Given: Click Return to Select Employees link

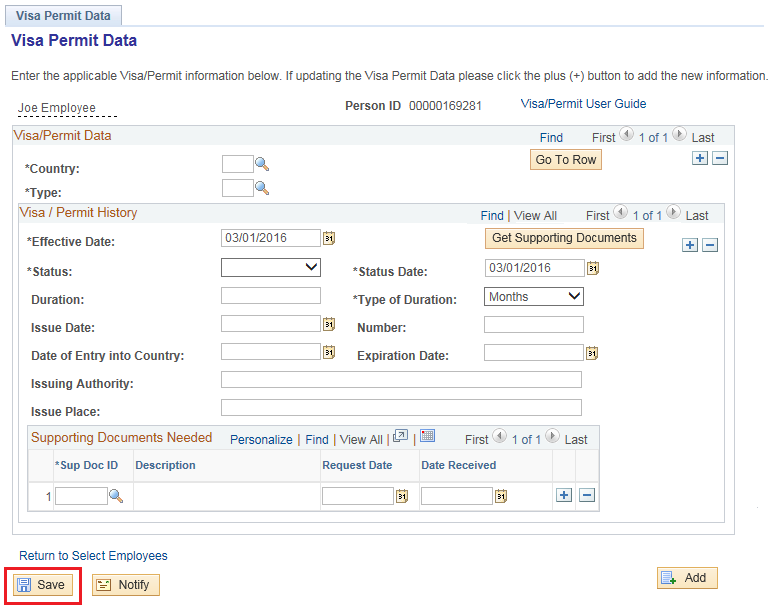Looking at the screenshot, I should click(93, 556).
